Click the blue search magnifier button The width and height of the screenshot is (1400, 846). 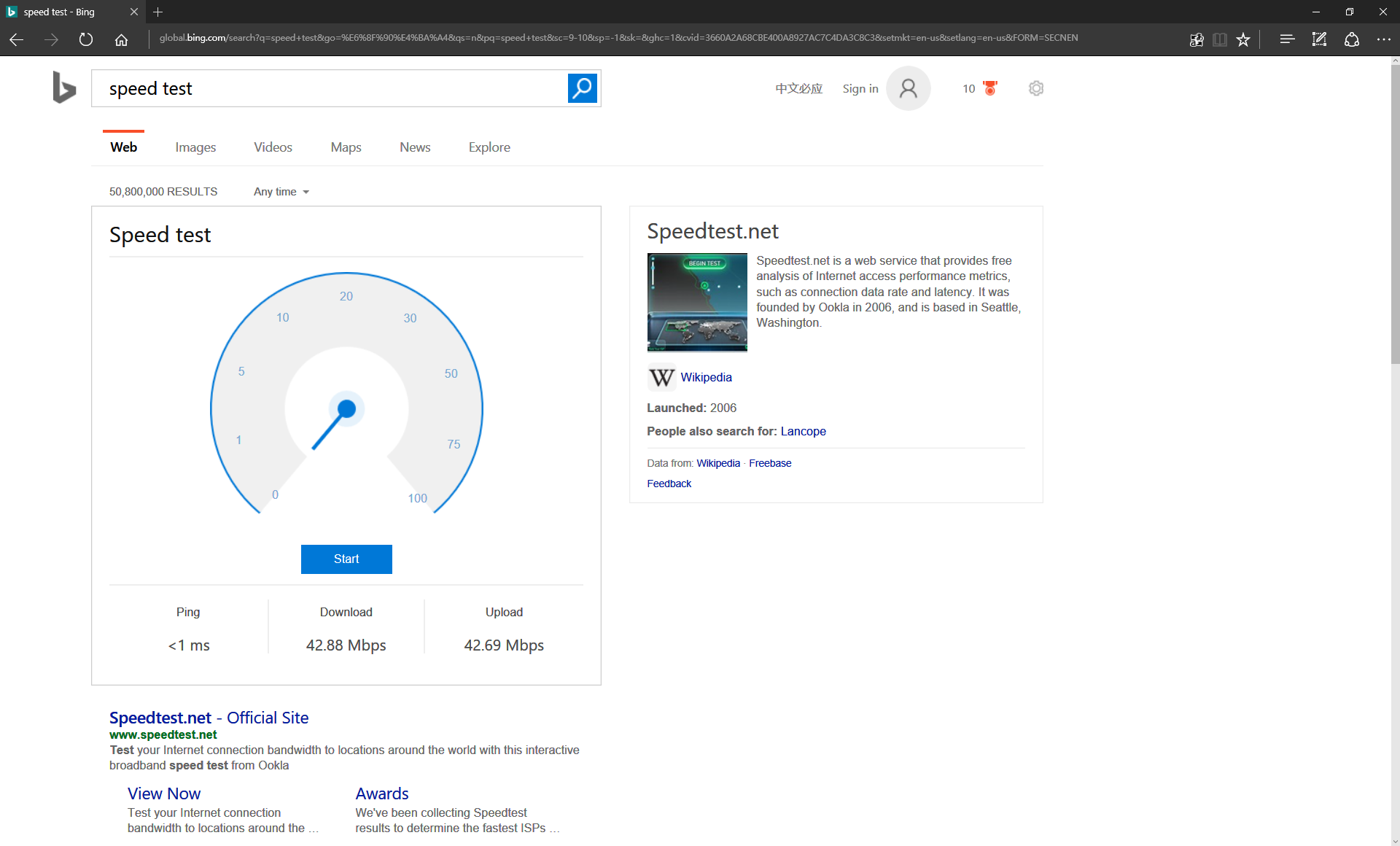click(582, 88)
